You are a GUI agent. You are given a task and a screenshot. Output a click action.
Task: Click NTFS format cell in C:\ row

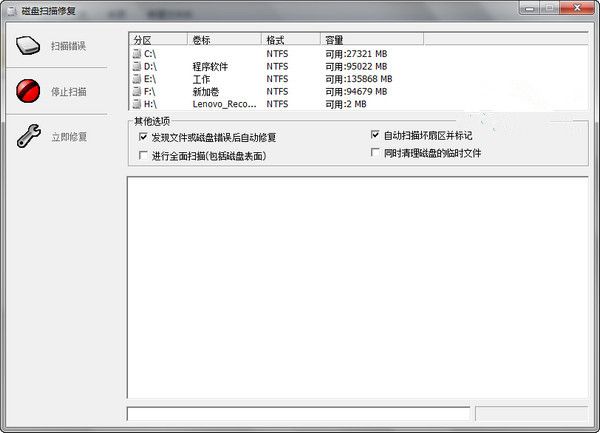pyautogui.click(x=277, y=54)
